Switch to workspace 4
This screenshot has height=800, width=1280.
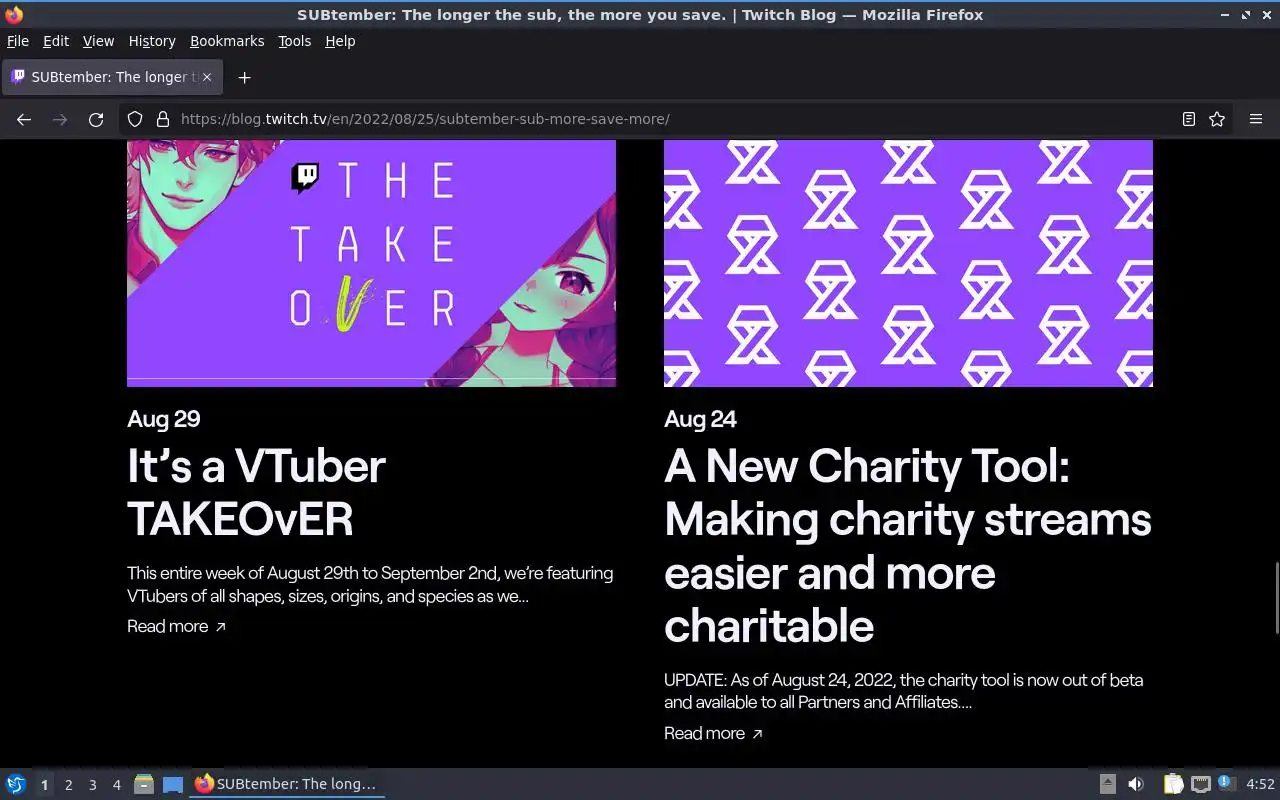click(117, 785)
